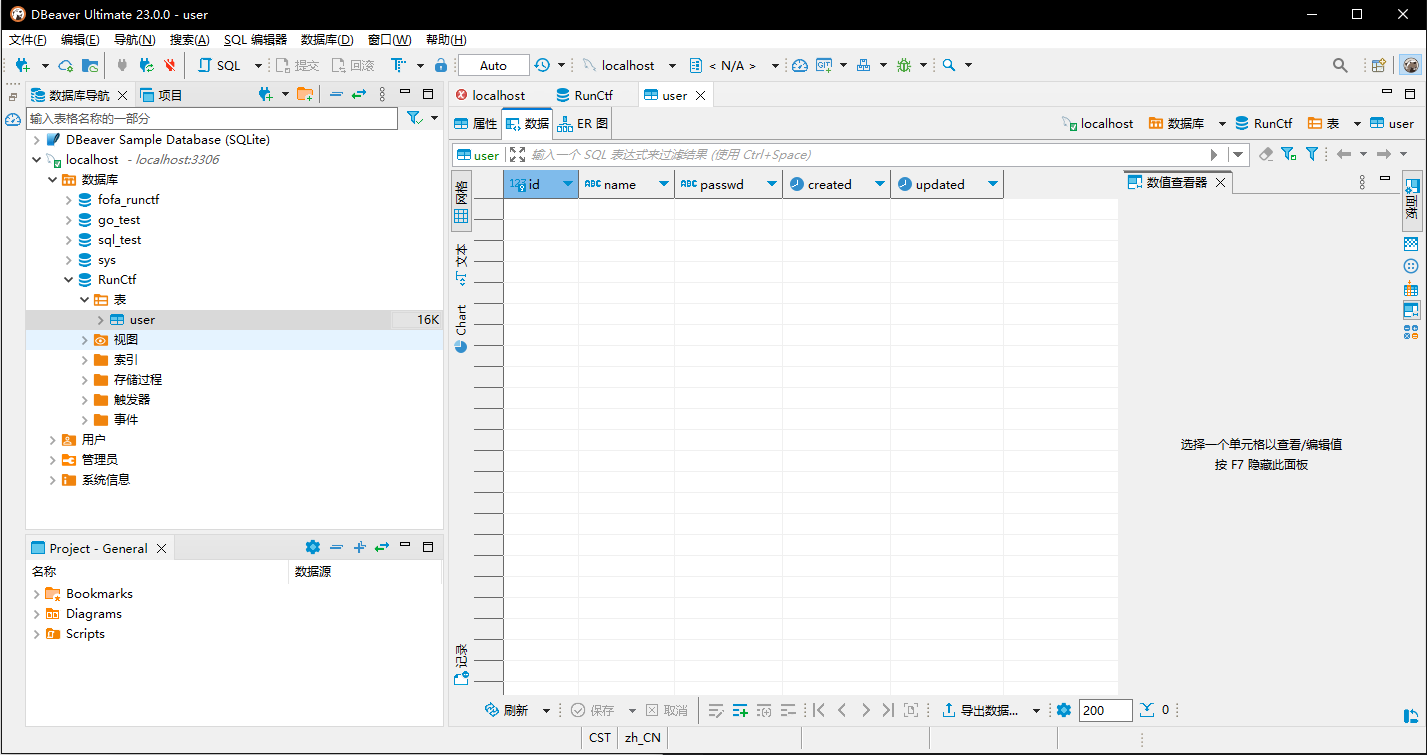Expand the fofa_runctf database node
Screen dimensions: 1427x755
pyautogui.click(x=69, y=200)
